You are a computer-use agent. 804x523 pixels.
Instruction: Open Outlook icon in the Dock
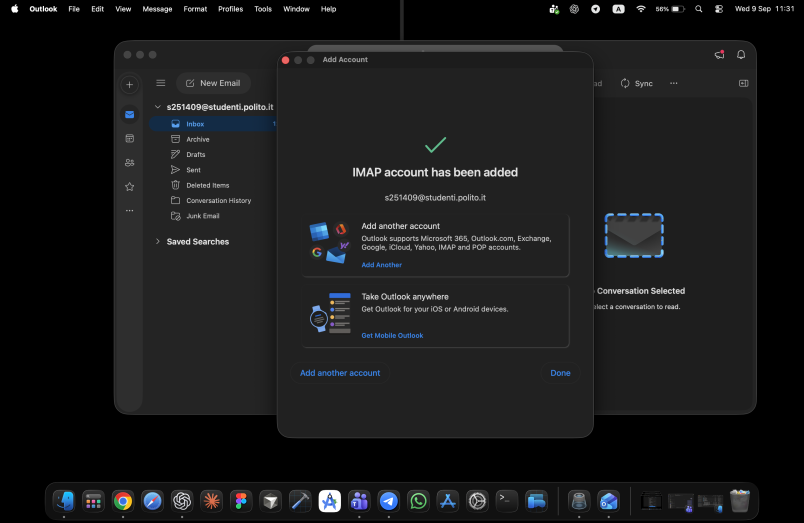(x=609, y=501)
